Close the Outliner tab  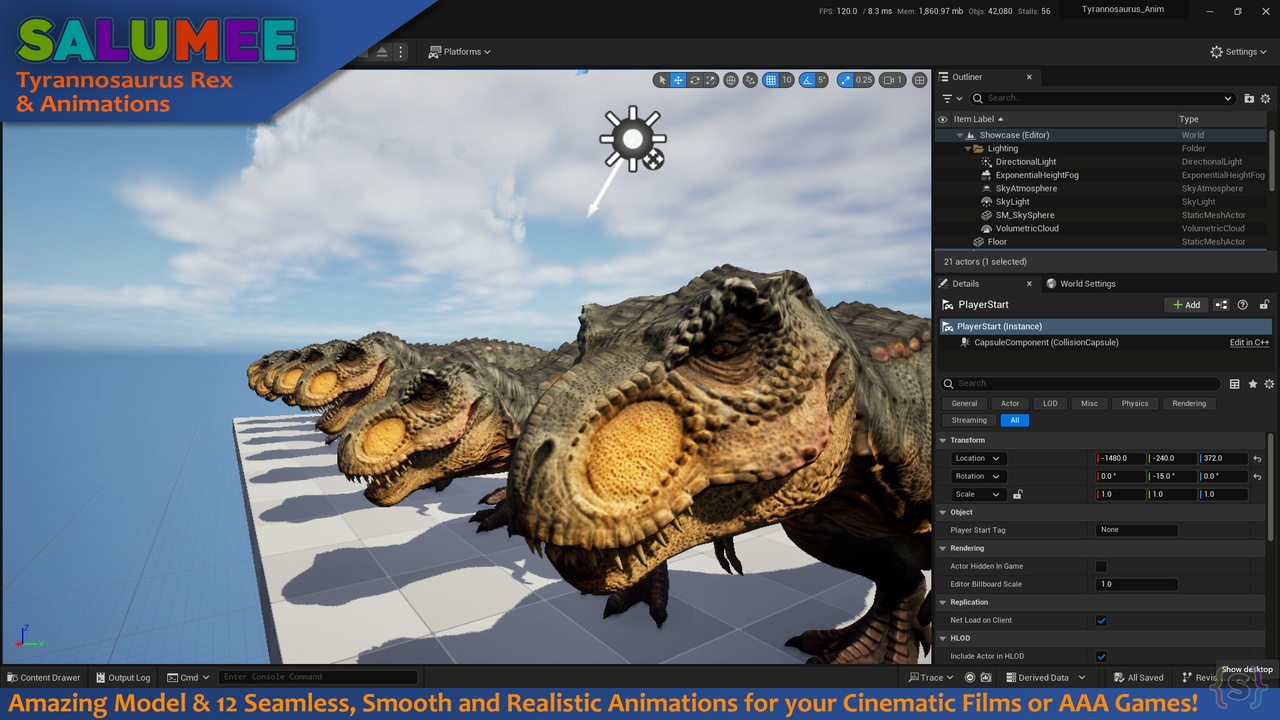[1029, 77]
